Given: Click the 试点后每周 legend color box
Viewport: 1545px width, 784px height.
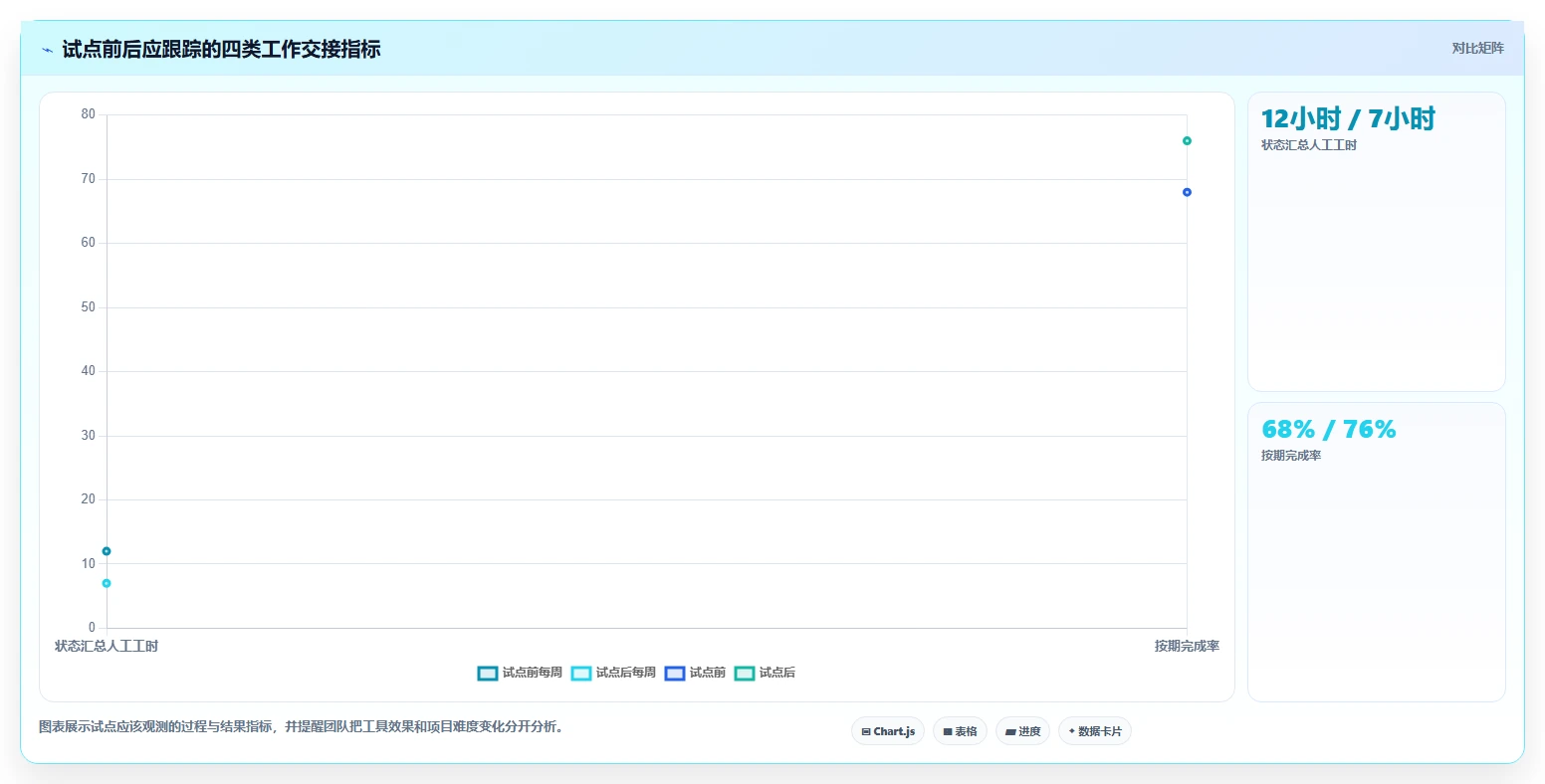Looking at the screenshot, I should tap(581, 674).
